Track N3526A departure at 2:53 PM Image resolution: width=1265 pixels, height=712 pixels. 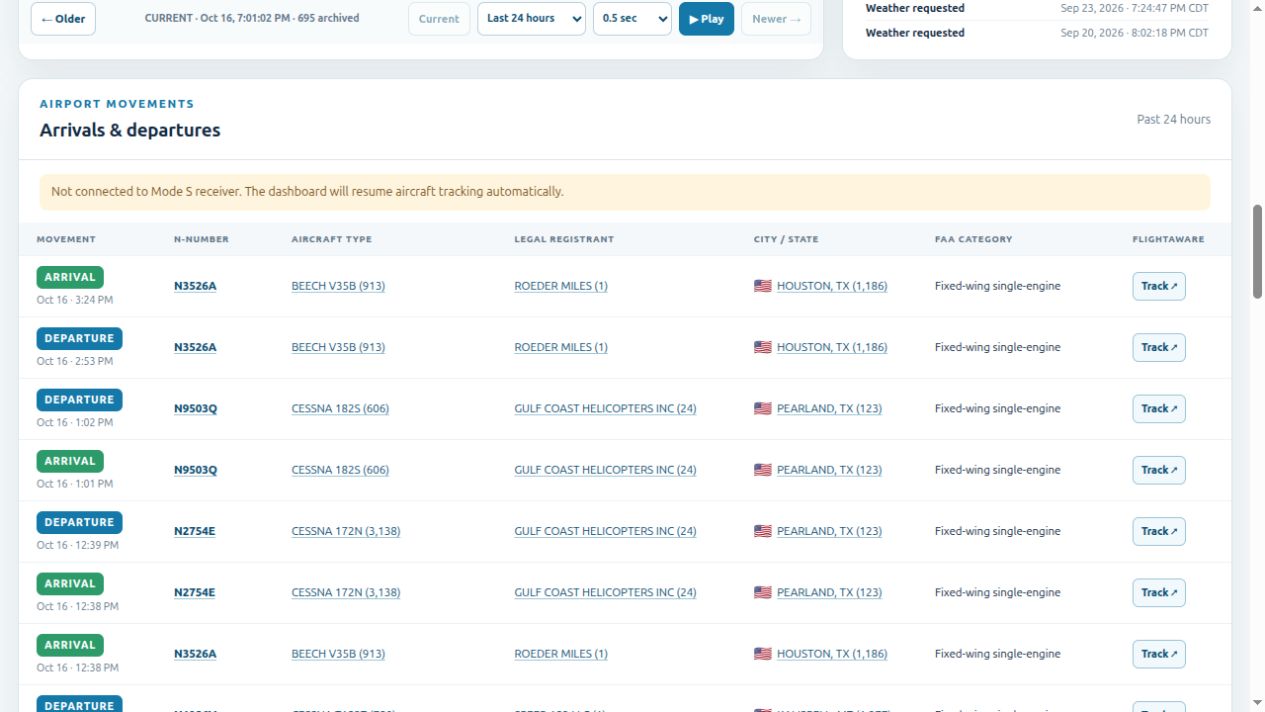click(1159, 347)
